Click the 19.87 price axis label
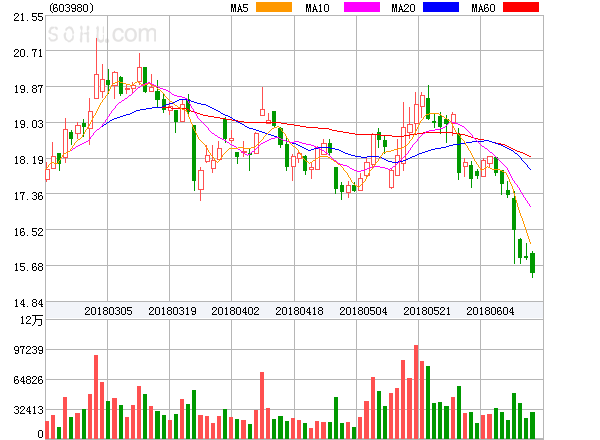Screen dimensions: 600x440 pos(28,89)
